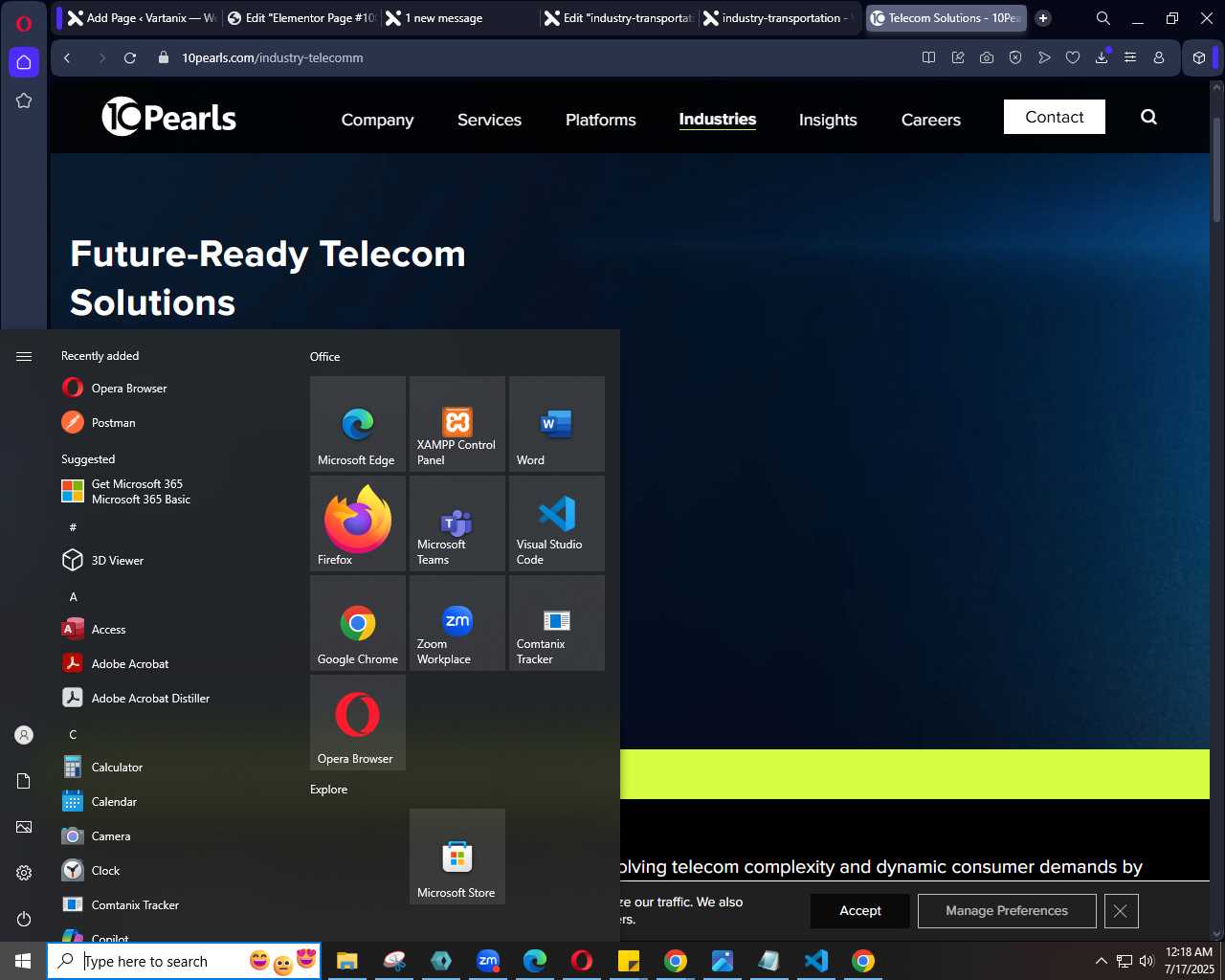
Task: Open volume control in system tray
Action: [1147, 961]
